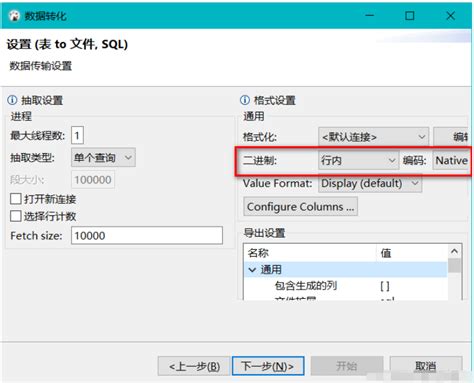474x383 pixels.
Task: Click the 开始 button
Action: click(x=347, y=366)
